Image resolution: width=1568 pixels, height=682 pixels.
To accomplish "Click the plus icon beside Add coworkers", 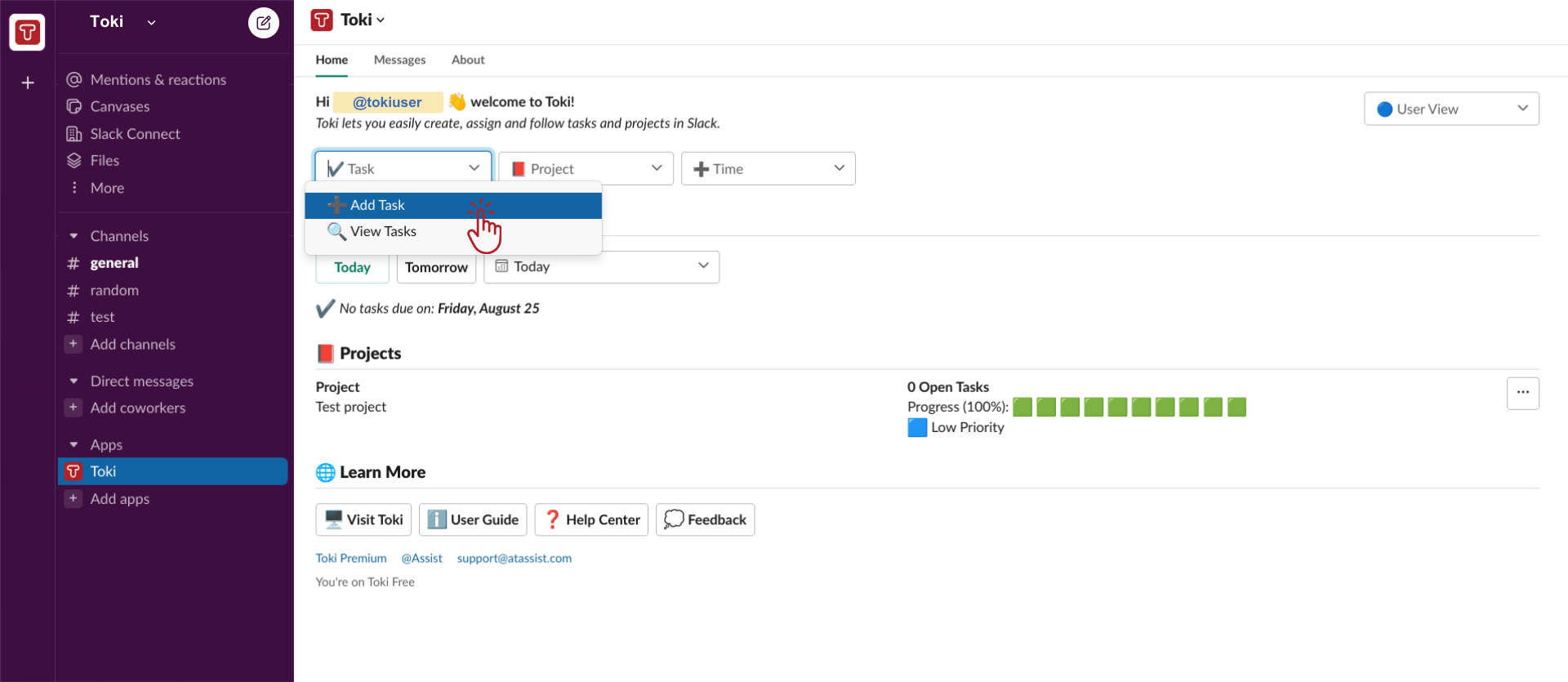I will coord(73,408).
